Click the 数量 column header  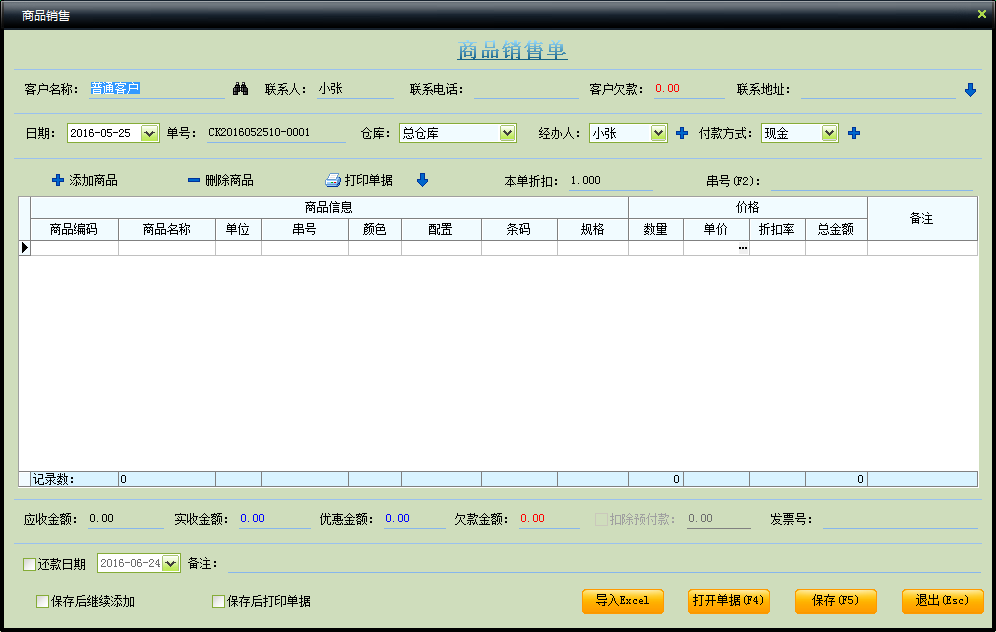pyautogui.click(x=656, y=229)
